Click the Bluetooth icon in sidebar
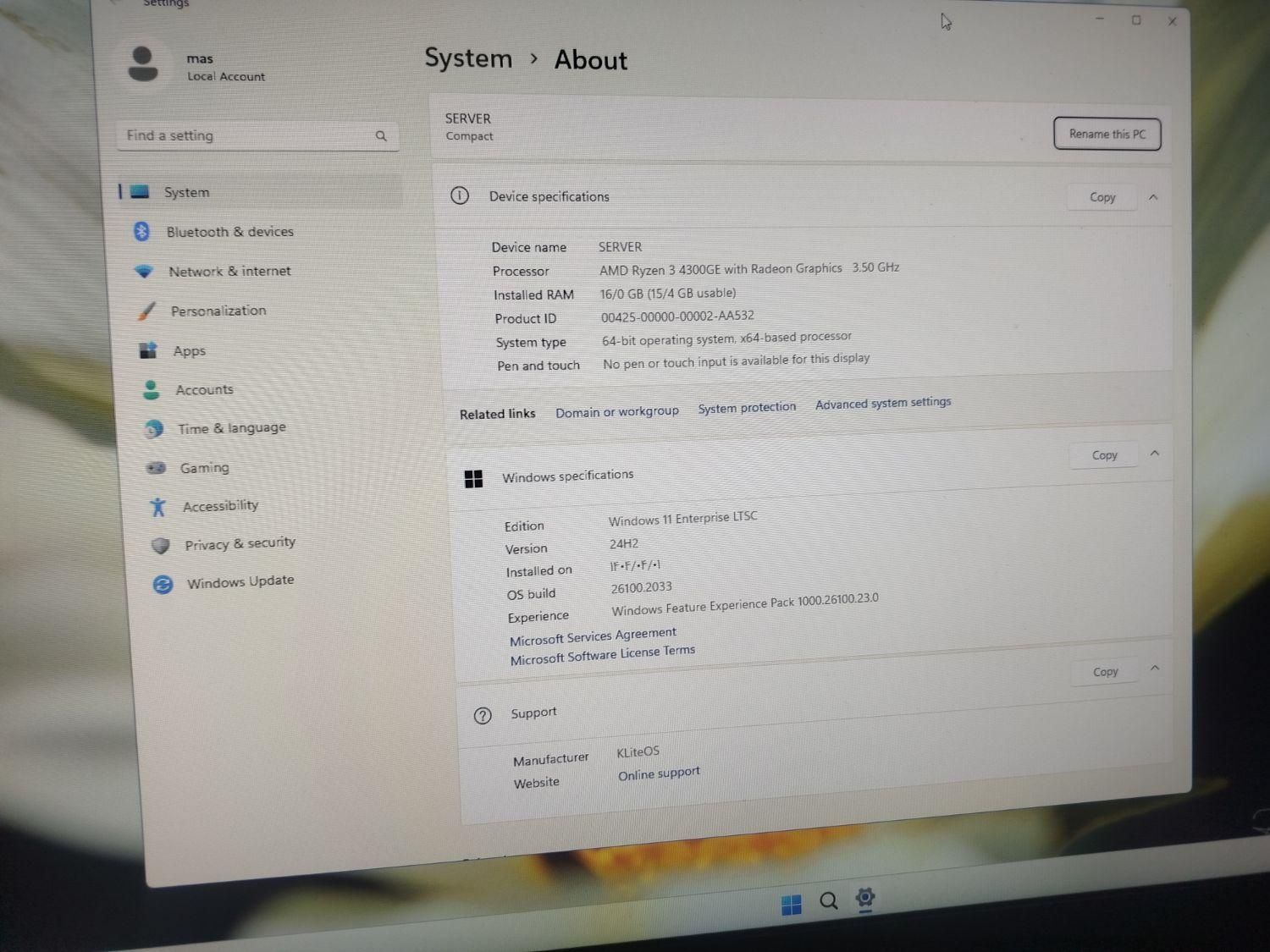1270x952 pixels. coord(141,231)
